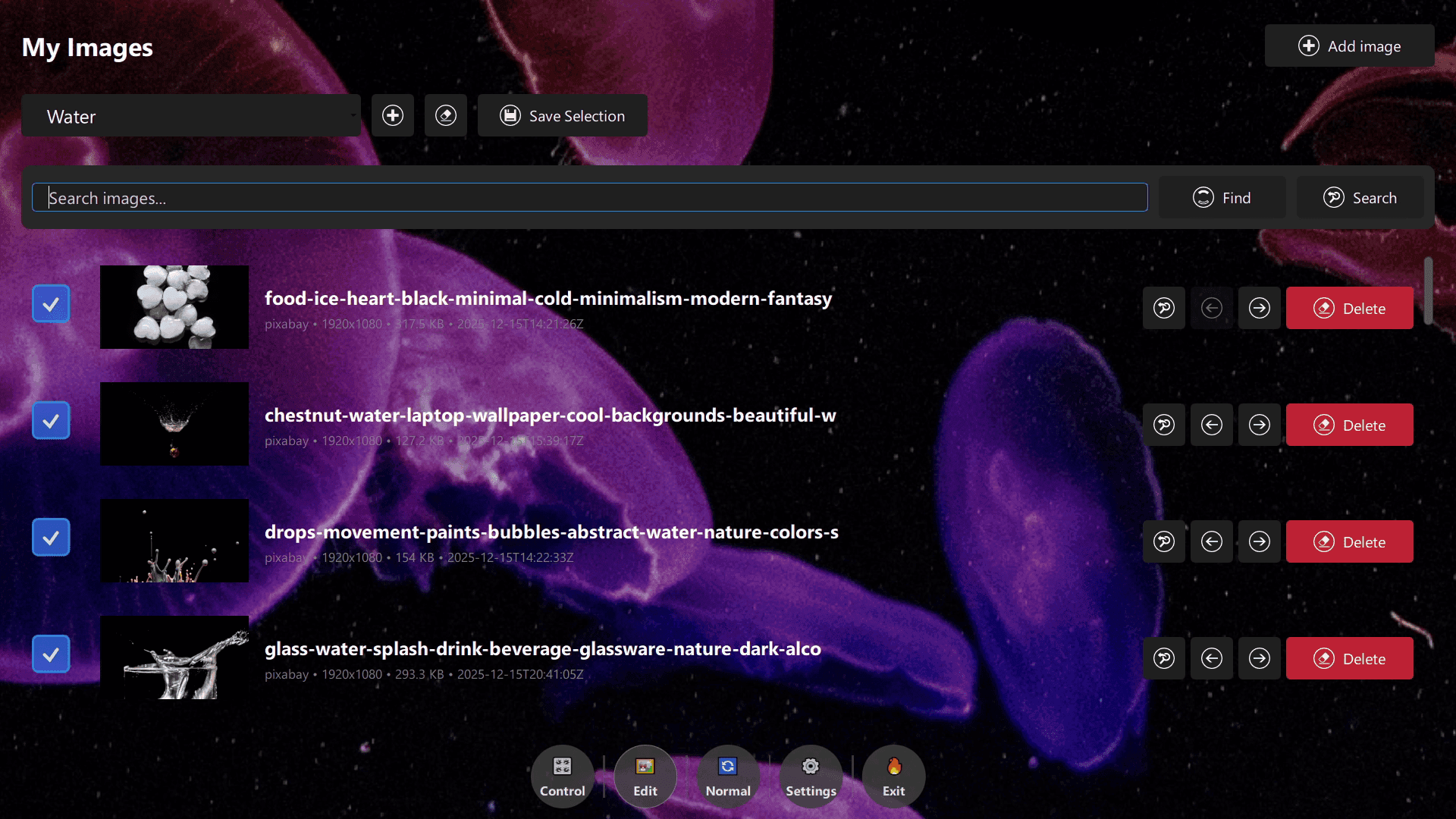Image resolution: width=1456 pixels, height=819 pixels.
Task: Click search-similar icon in food-ice-heart row
Action: (1164, 308)
